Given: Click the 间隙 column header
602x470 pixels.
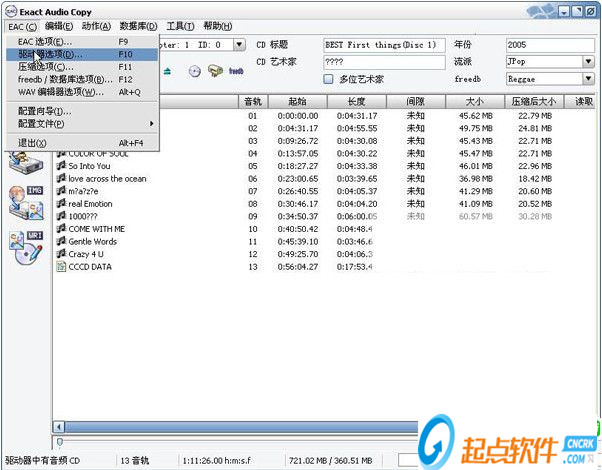Looking at the screenshot, I should (416, 102).
